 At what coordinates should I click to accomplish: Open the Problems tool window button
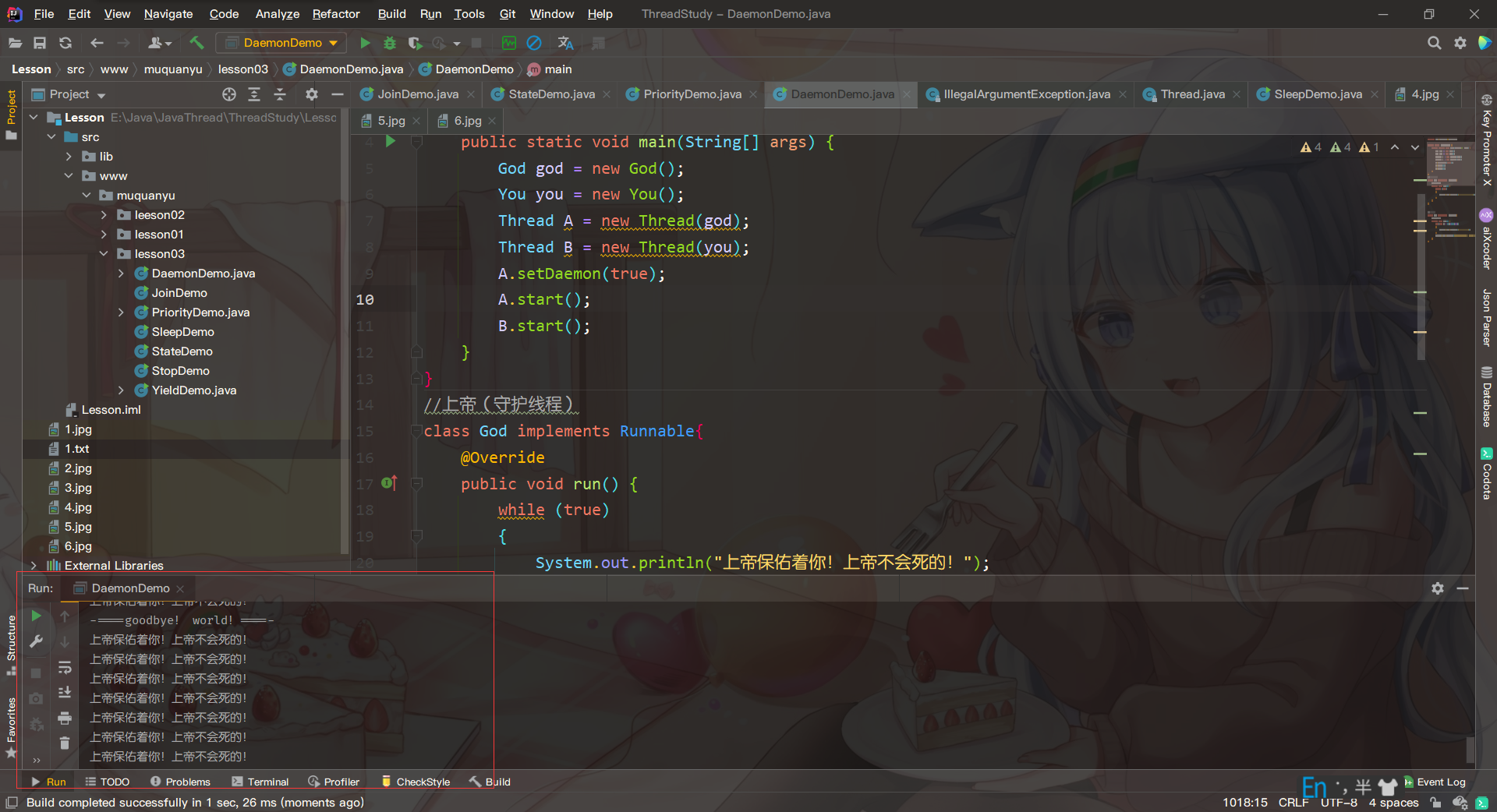click(180, 782)
